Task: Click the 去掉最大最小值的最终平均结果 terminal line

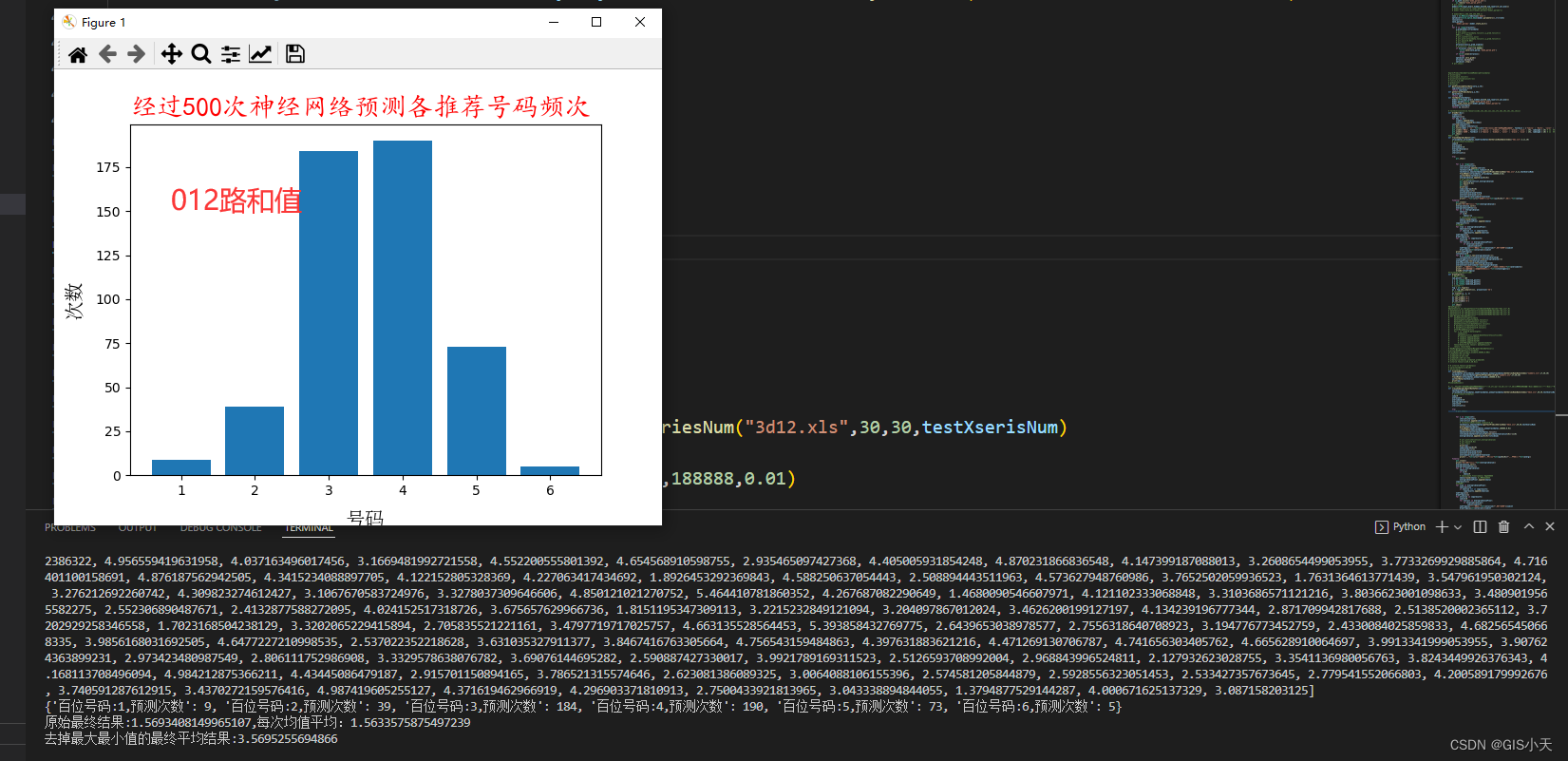Action: click(x=191, y=739)
